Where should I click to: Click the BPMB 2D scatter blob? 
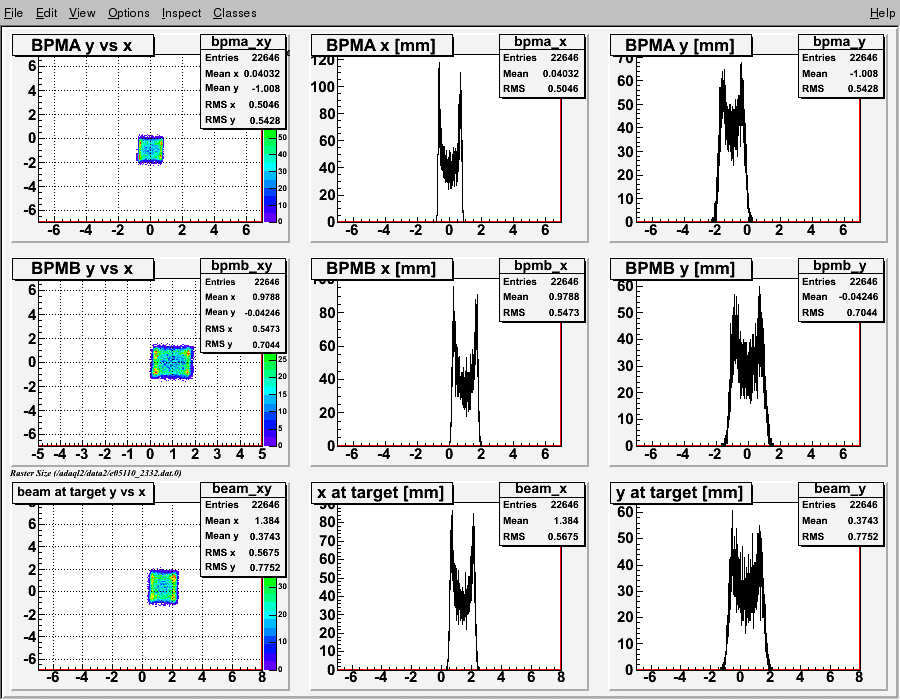coord(172,362)
